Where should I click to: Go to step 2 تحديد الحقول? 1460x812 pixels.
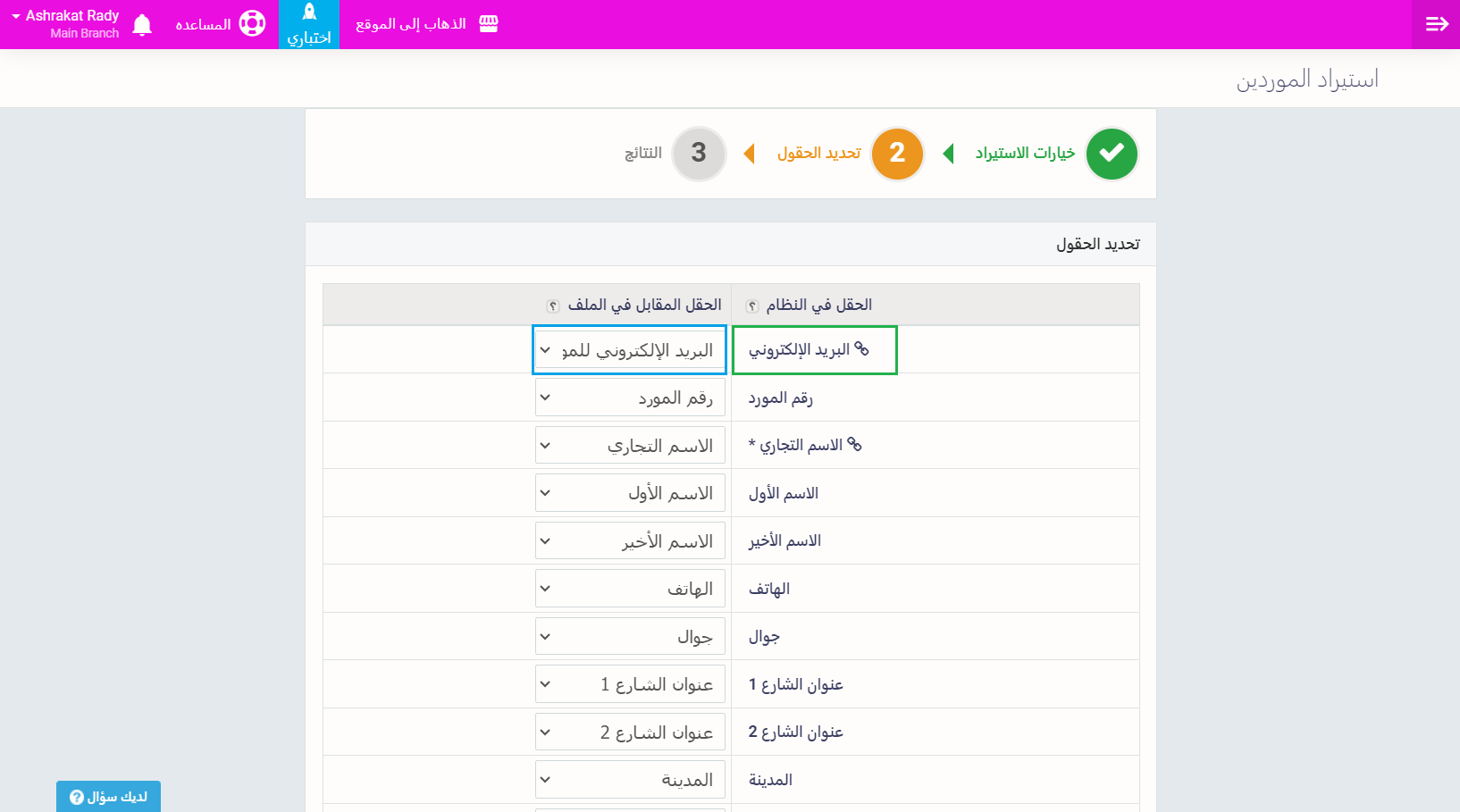[x=896, y=154]
